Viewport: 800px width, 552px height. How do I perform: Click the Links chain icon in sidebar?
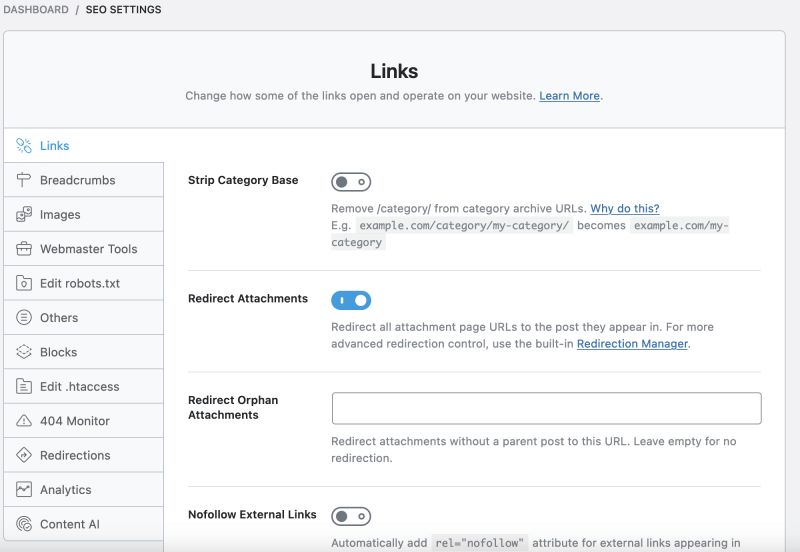coord(23,145)
